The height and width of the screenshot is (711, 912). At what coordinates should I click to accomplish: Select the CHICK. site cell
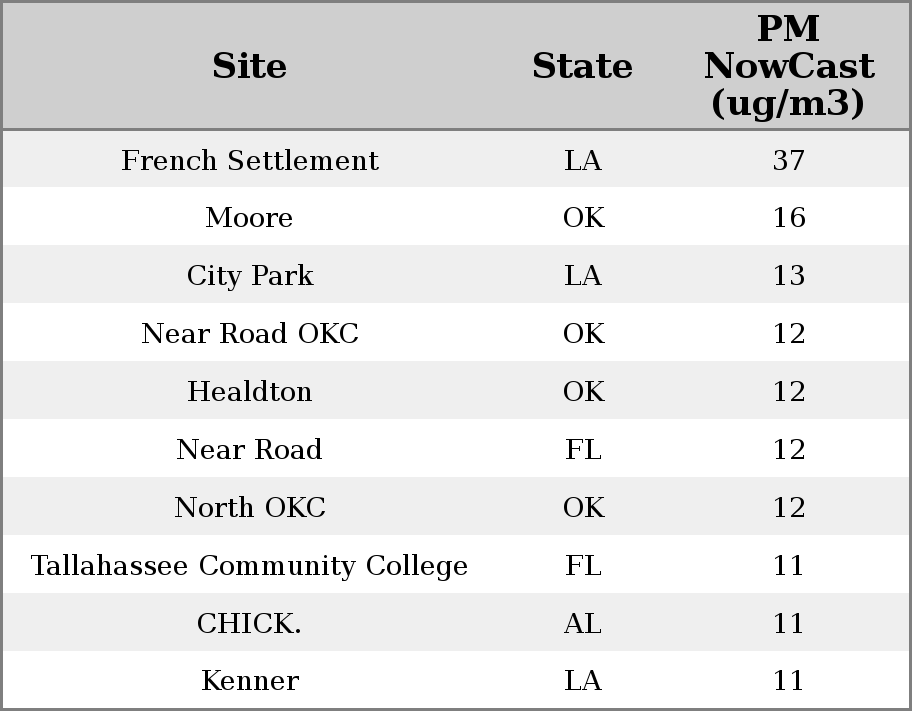pyautogui.click(x=249, y=624)
